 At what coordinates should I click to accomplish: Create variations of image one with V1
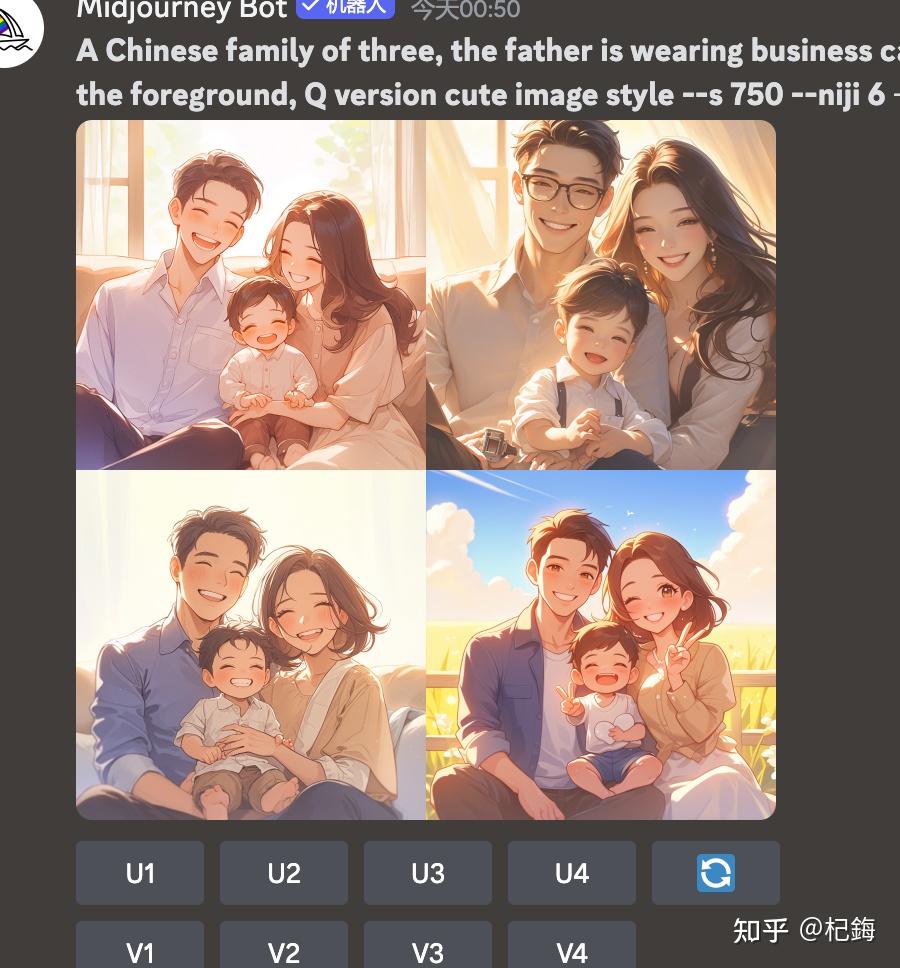click(140, 946)
